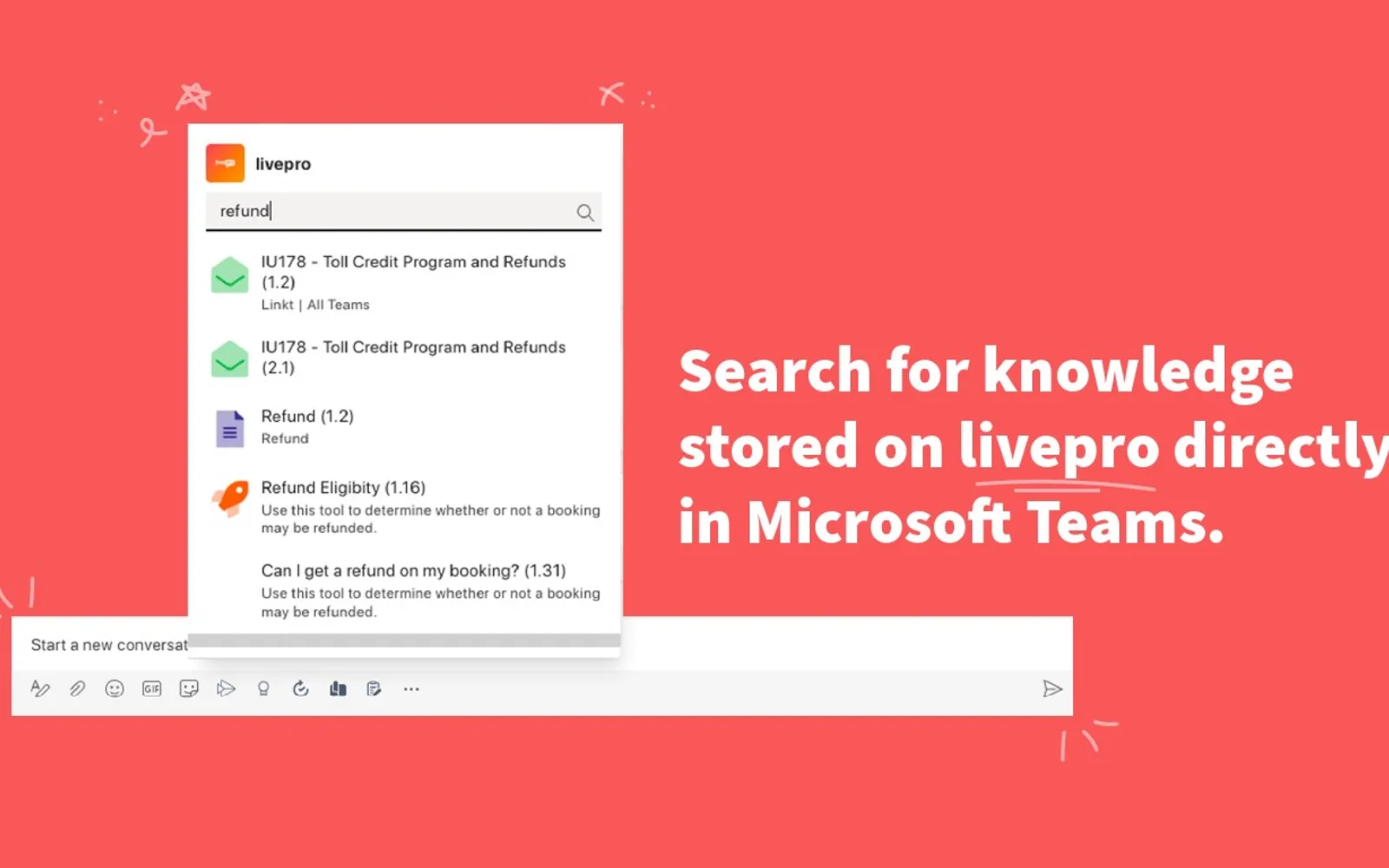
Task: Send the message with arrow icon
Action: click(1052, 688)
